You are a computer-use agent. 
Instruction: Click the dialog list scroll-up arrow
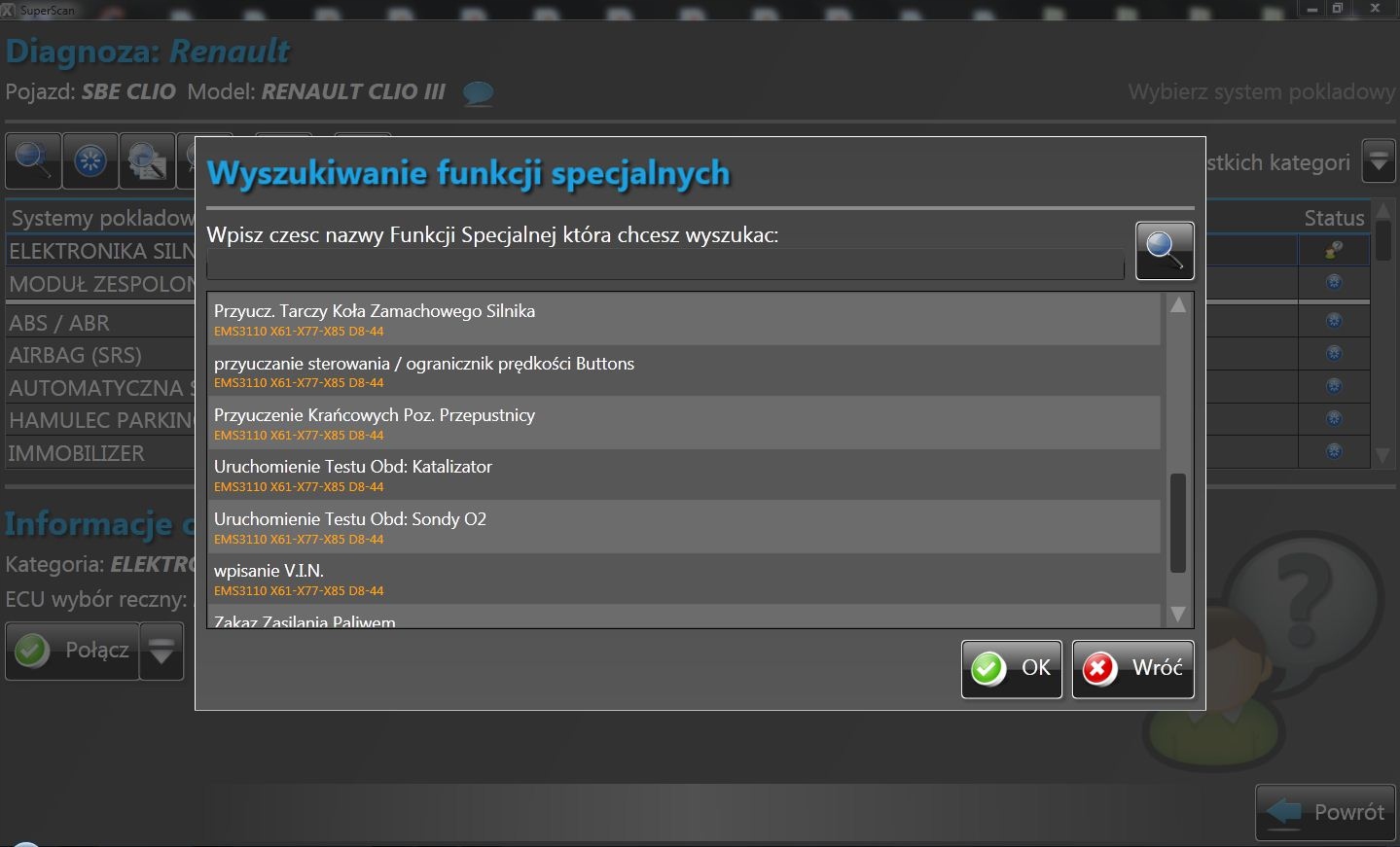(1178, 306)
